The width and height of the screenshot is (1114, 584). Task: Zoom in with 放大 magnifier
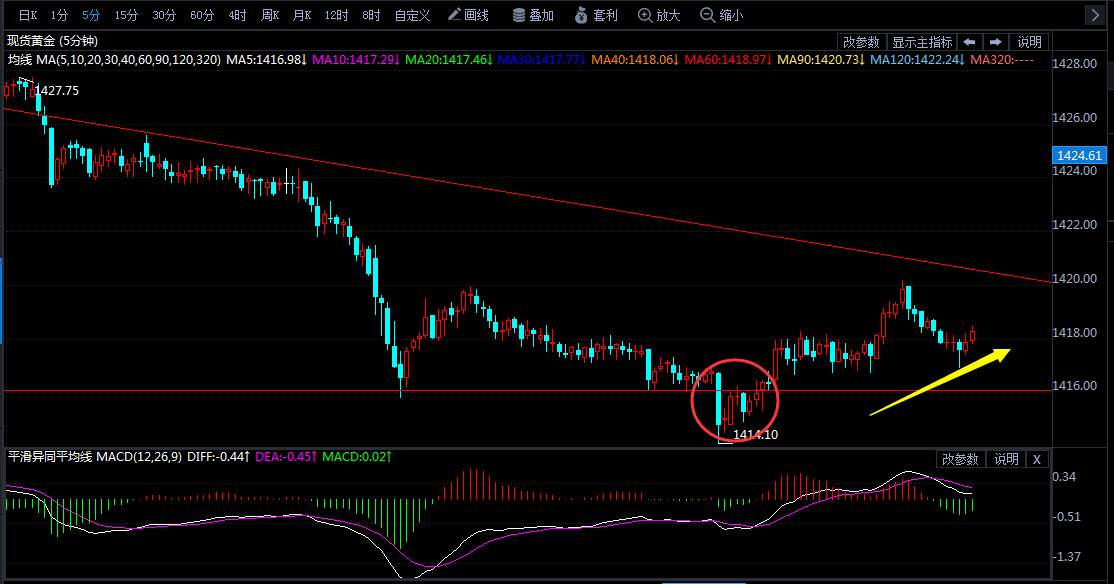pos(659,15)
